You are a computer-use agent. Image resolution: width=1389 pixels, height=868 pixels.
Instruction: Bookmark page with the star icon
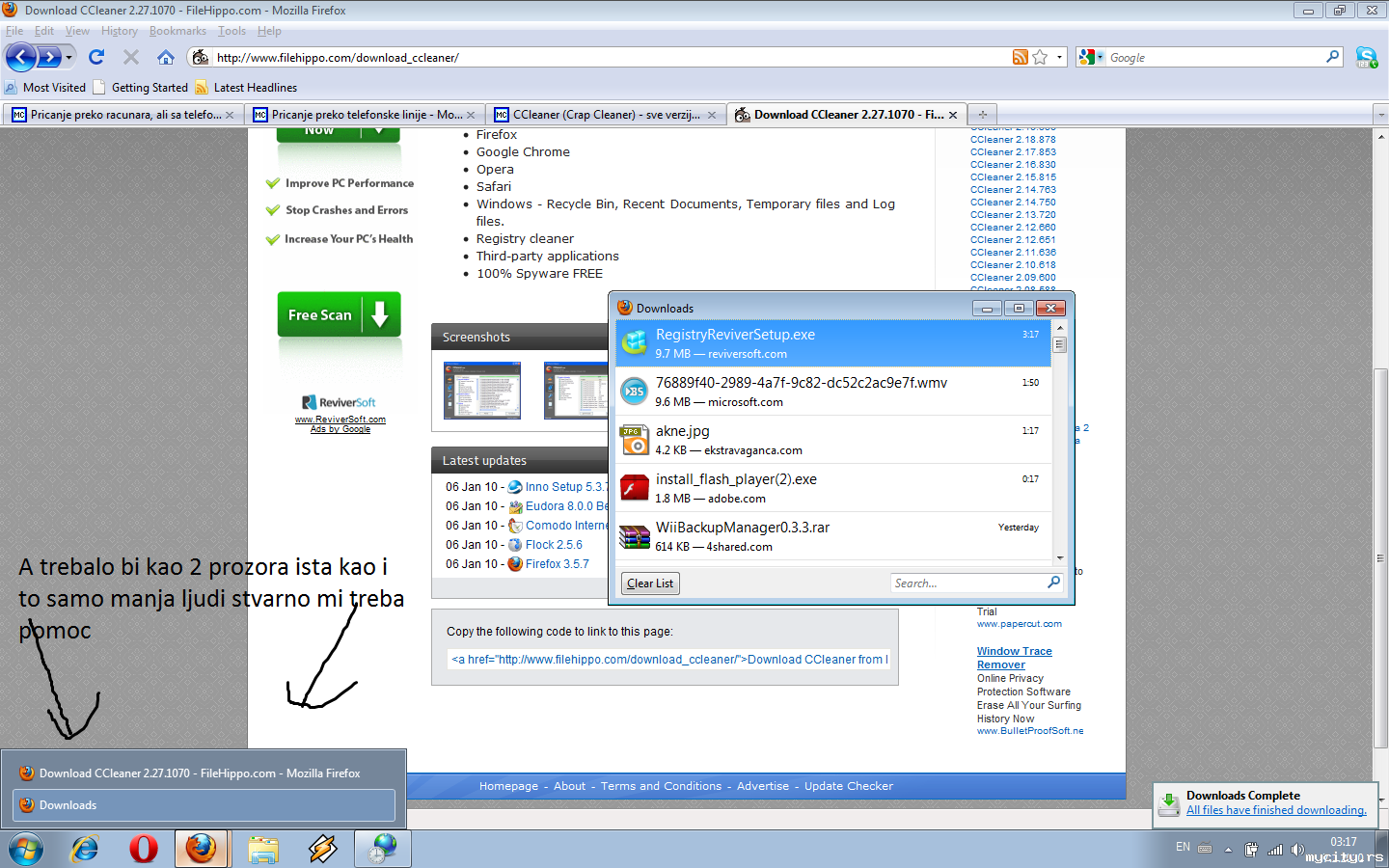point(1040,57)
